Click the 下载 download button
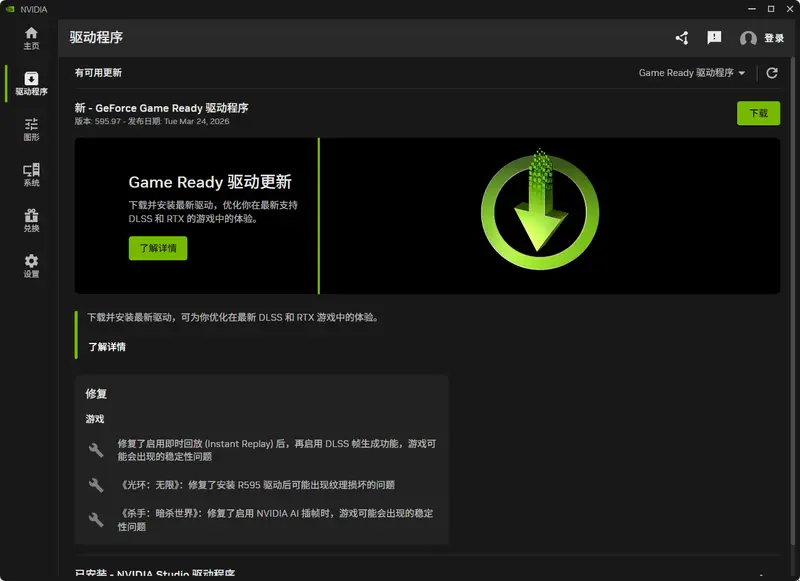 click(x=758, y=113)
